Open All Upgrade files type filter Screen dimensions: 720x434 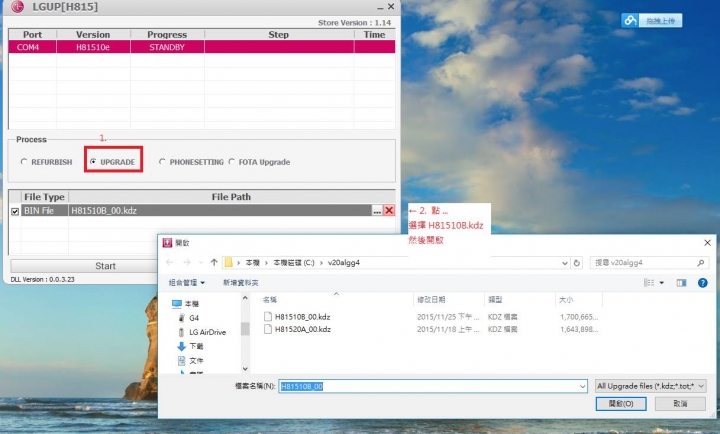pos(650,386)
